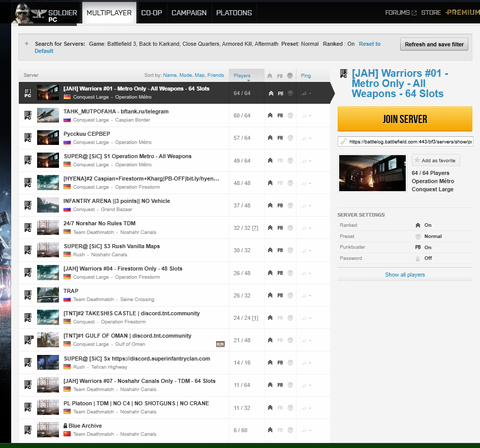Open the Store link
The height and width of the screenshot is (448, 480).
point(431,13)
